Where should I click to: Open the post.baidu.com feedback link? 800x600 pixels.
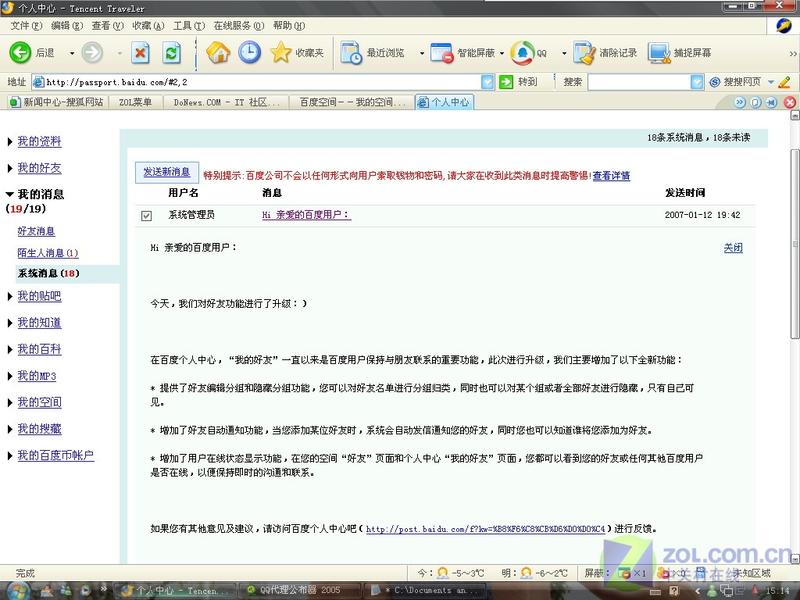485,529
